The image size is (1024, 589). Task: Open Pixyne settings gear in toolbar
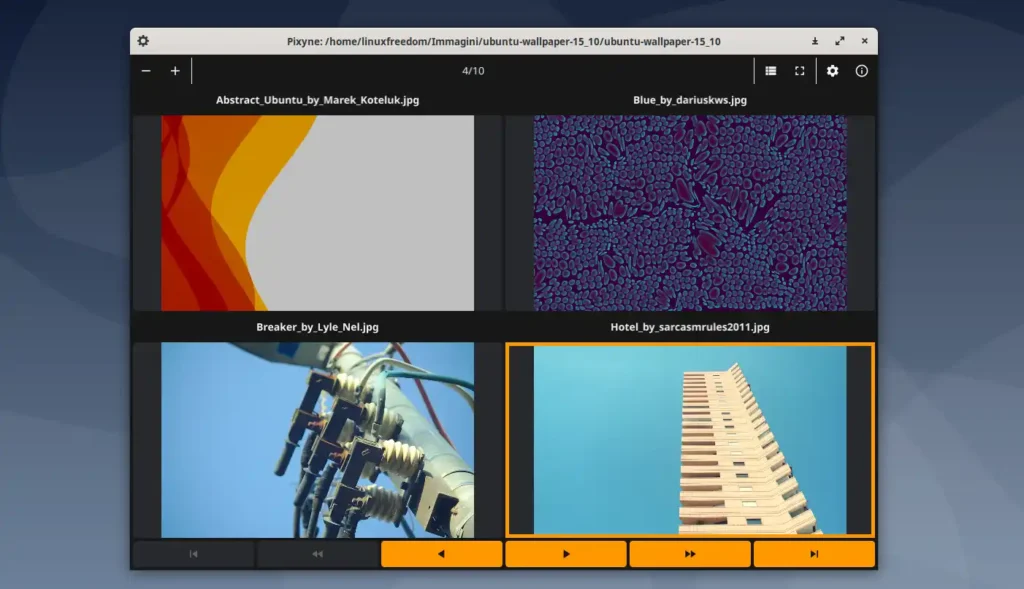(x=832, y=71)
